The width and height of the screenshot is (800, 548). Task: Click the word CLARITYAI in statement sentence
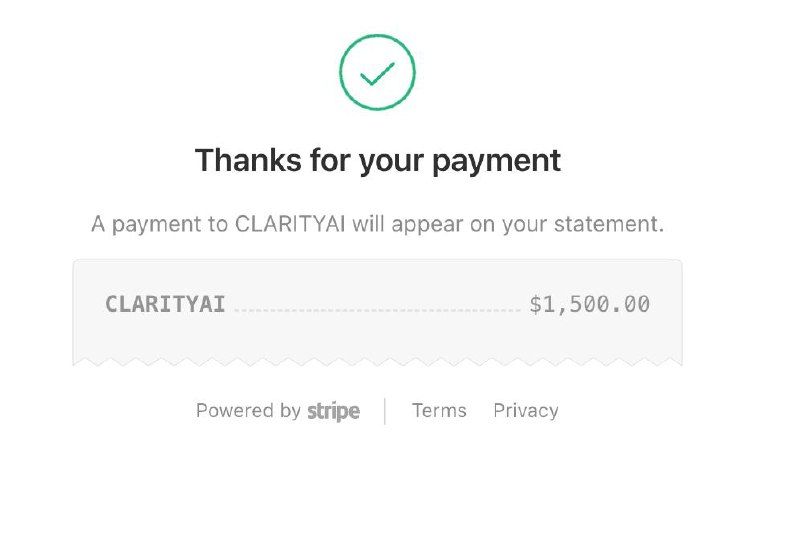[290, 224]
